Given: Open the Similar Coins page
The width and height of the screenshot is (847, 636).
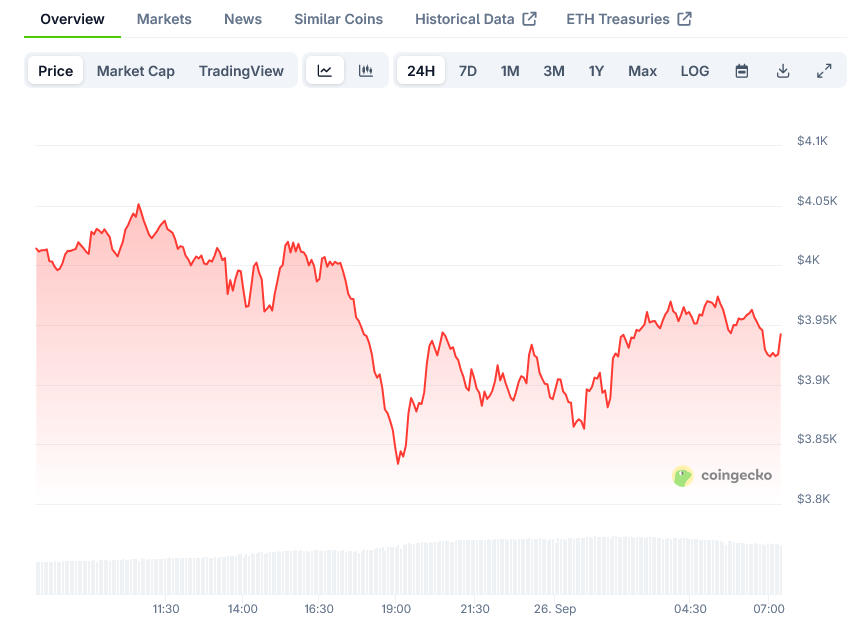Looking at the screenshot, I should coord(337,18).
